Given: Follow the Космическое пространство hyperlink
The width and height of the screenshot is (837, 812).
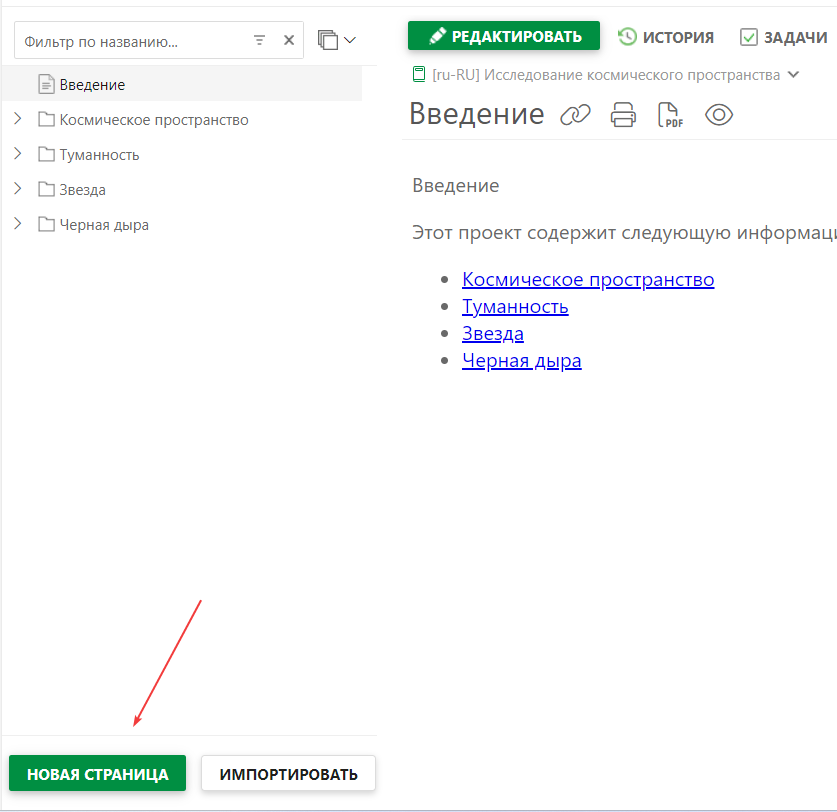Looking at the screenshot, I should click(x=588, y=279).
